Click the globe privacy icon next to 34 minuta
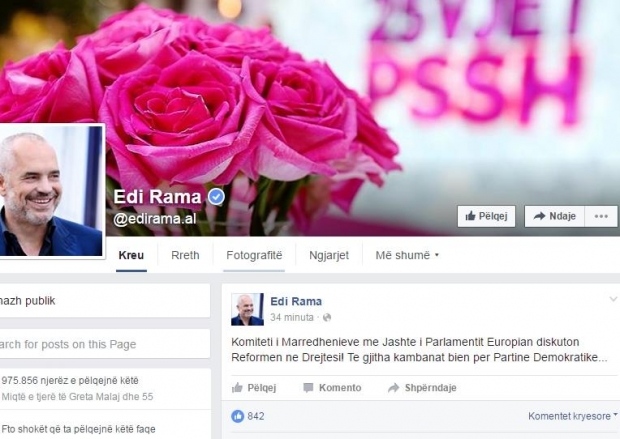The image size is (620, 439). click(327, 317)
